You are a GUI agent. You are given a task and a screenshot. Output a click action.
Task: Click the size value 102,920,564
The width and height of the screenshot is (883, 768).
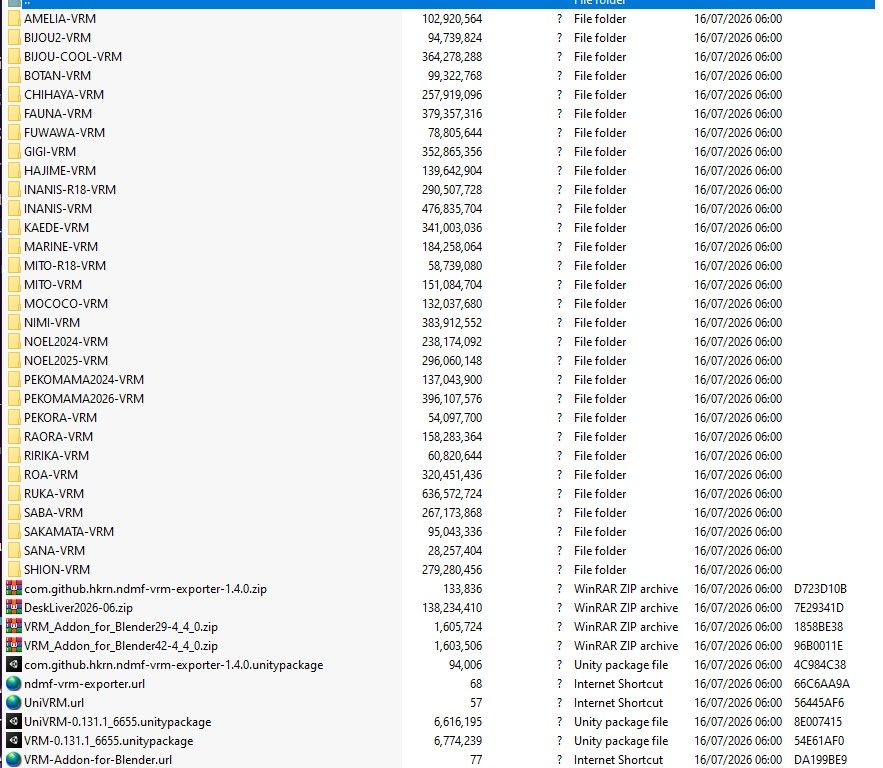pyautogui.click(x=452, y=19)
